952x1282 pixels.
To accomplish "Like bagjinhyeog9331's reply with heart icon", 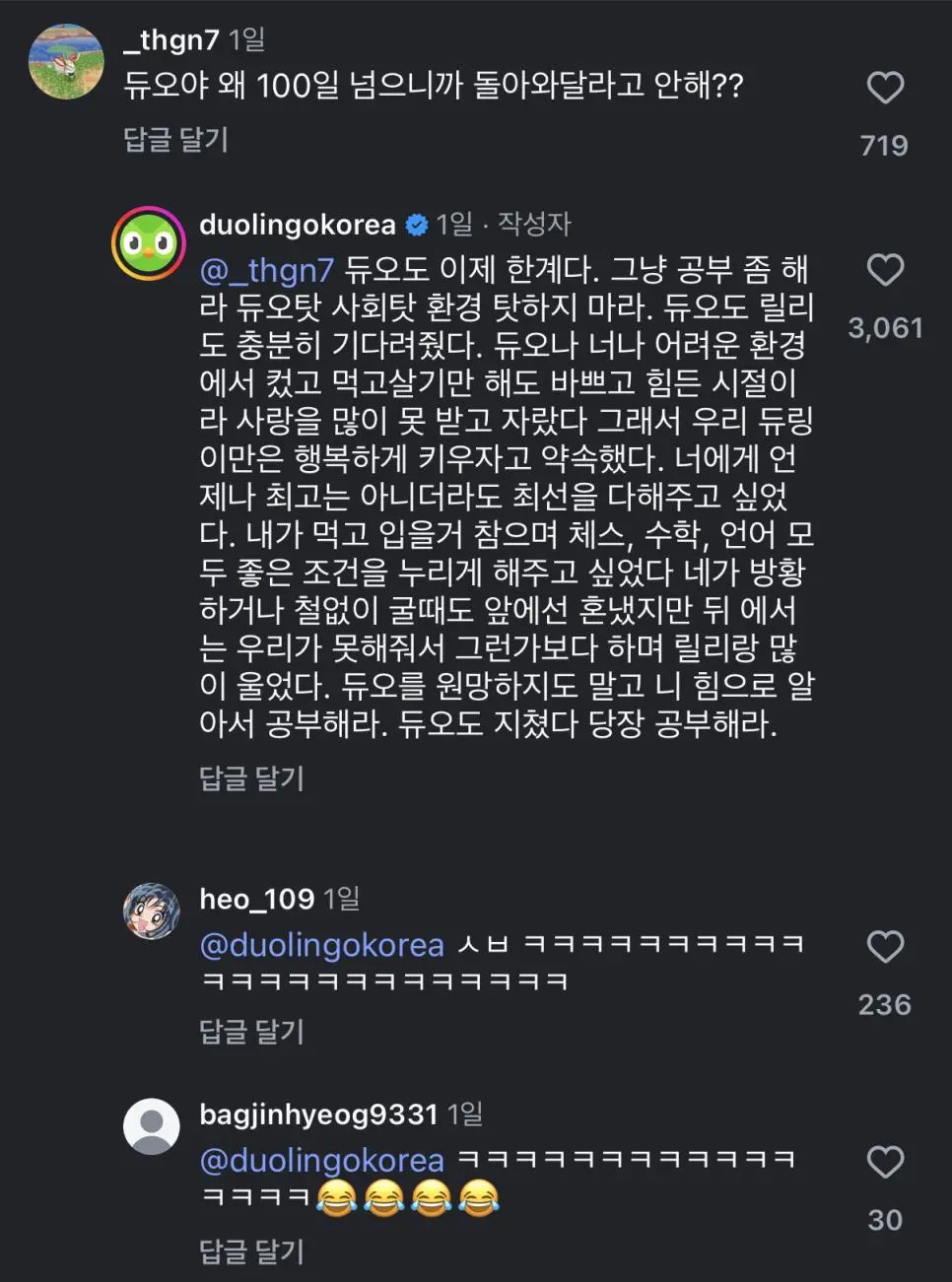I will (x=885, y=1163).
